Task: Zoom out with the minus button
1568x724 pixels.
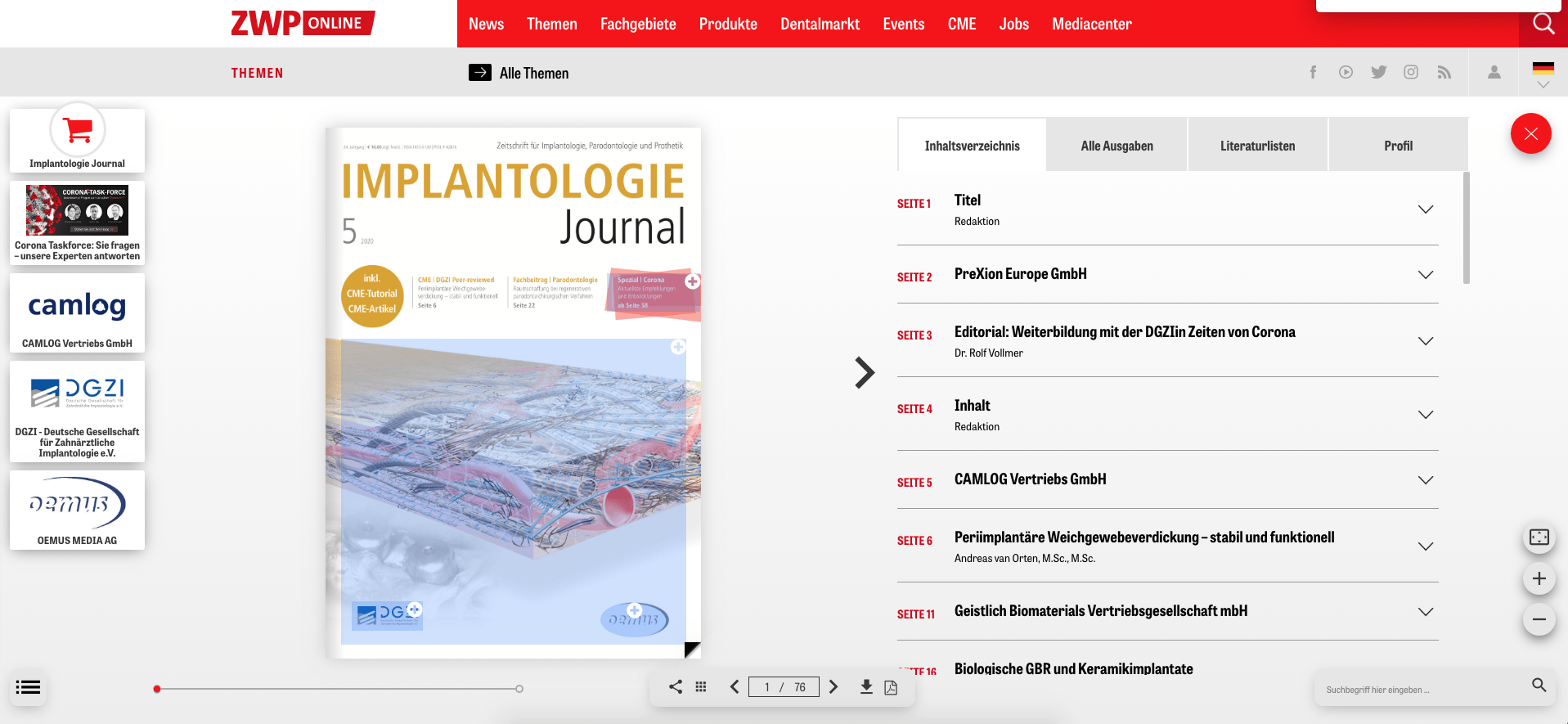Action: (1539, 619)
